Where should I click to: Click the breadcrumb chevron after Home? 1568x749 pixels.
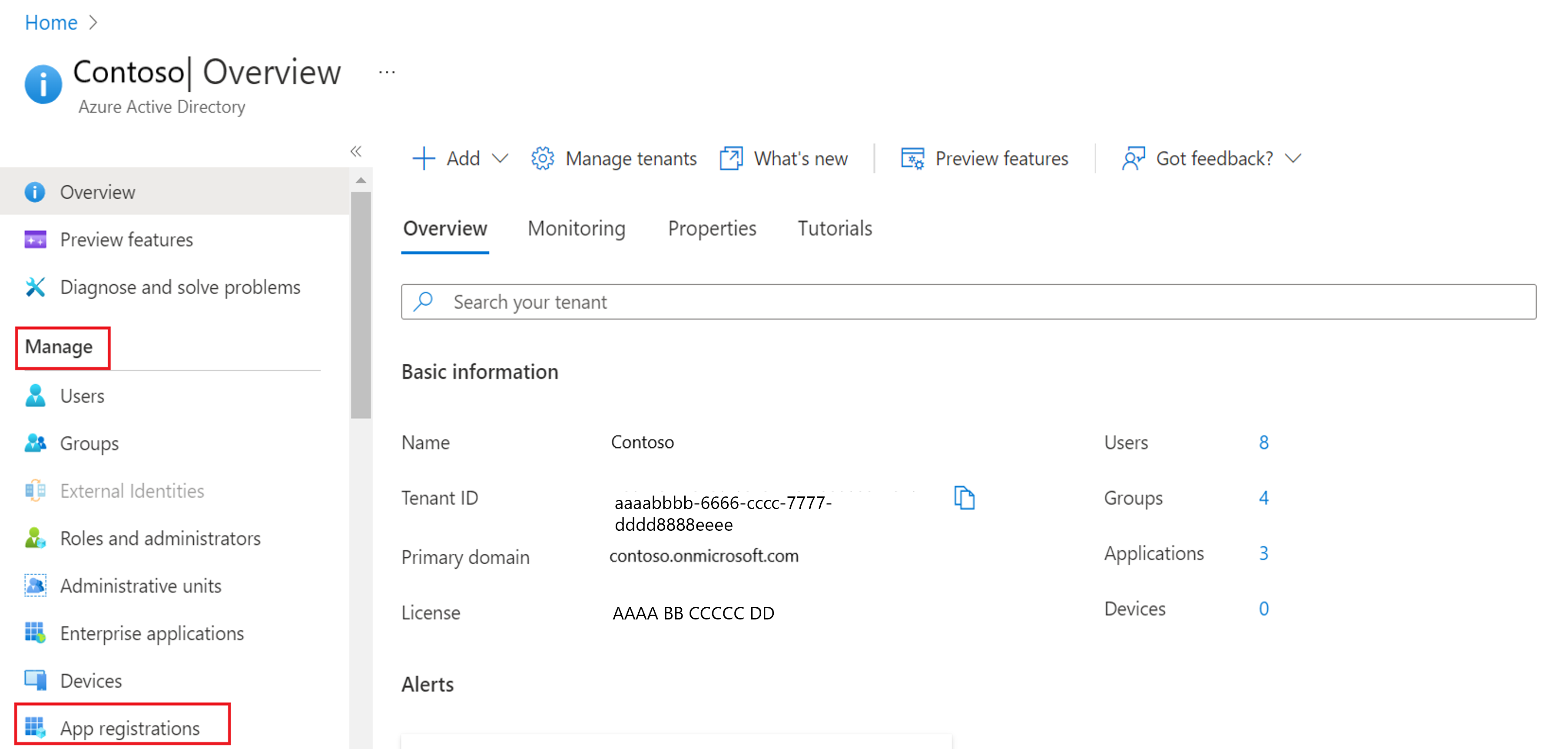[x=93, y=23]
